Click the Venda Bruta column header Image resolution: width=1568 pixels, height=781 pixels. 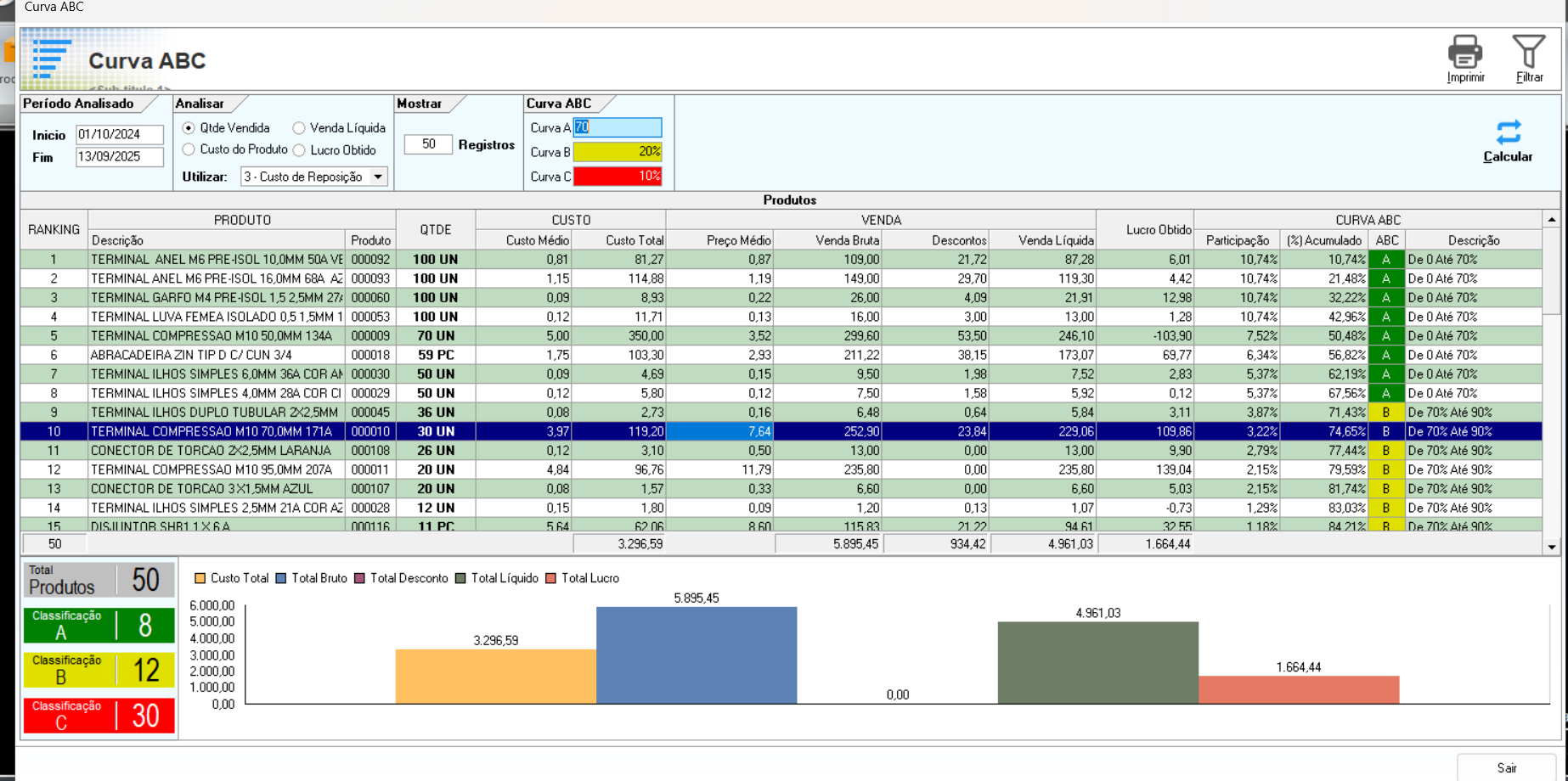pos(846,240)
